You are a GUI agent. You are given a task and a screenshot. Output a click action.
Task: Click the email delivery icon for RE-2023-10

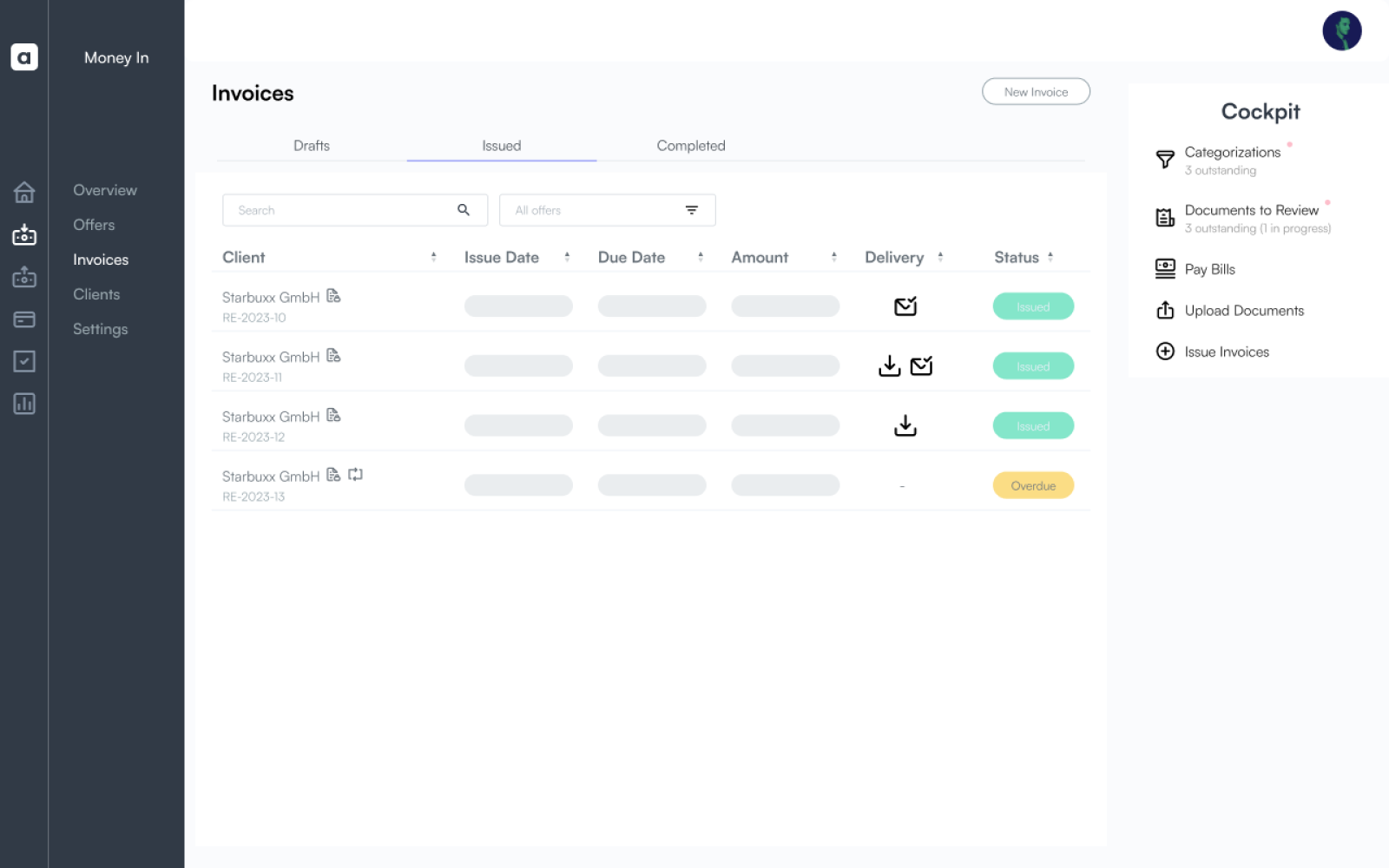click(905, 306)
